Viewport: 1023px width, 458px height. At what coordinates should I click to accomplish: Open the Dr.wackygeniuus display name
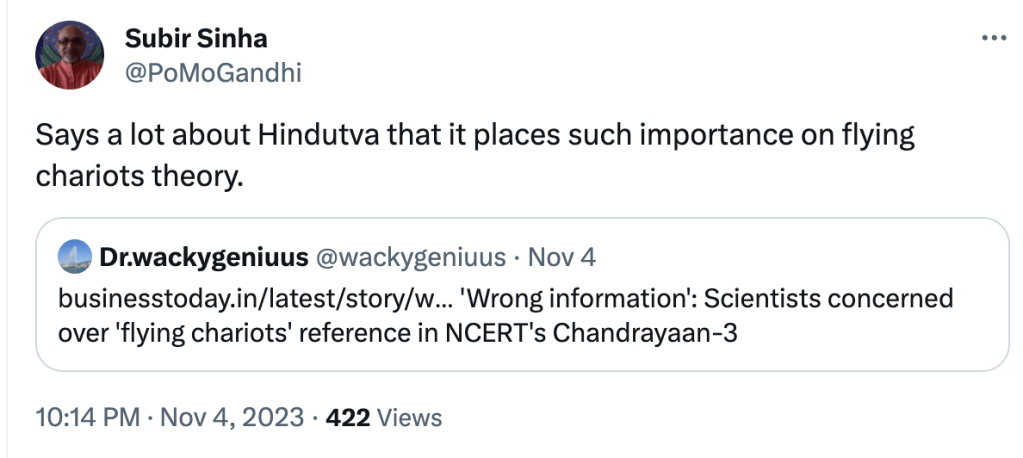[203, 257]
